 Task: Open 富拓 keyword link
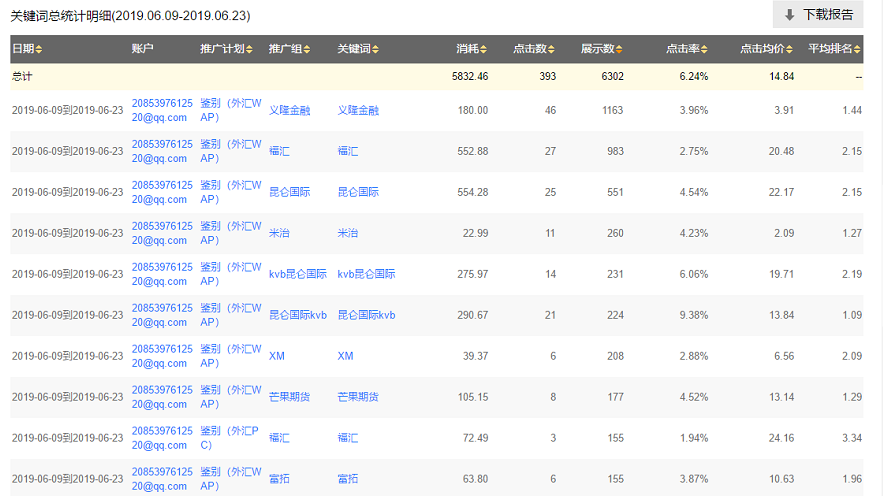click(347, 479)
